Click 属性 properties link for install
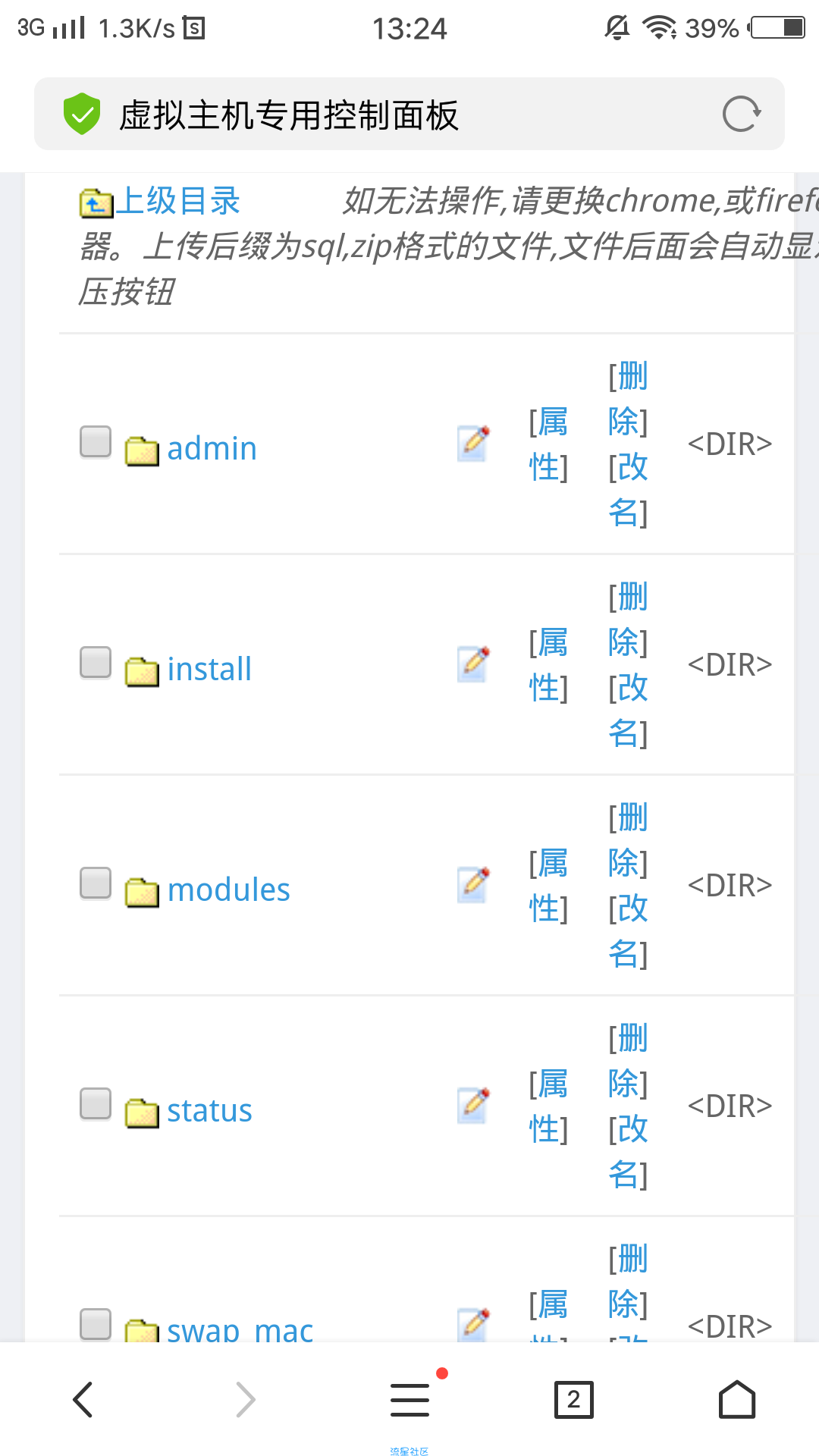The image size is (819, 1456). 548,665
